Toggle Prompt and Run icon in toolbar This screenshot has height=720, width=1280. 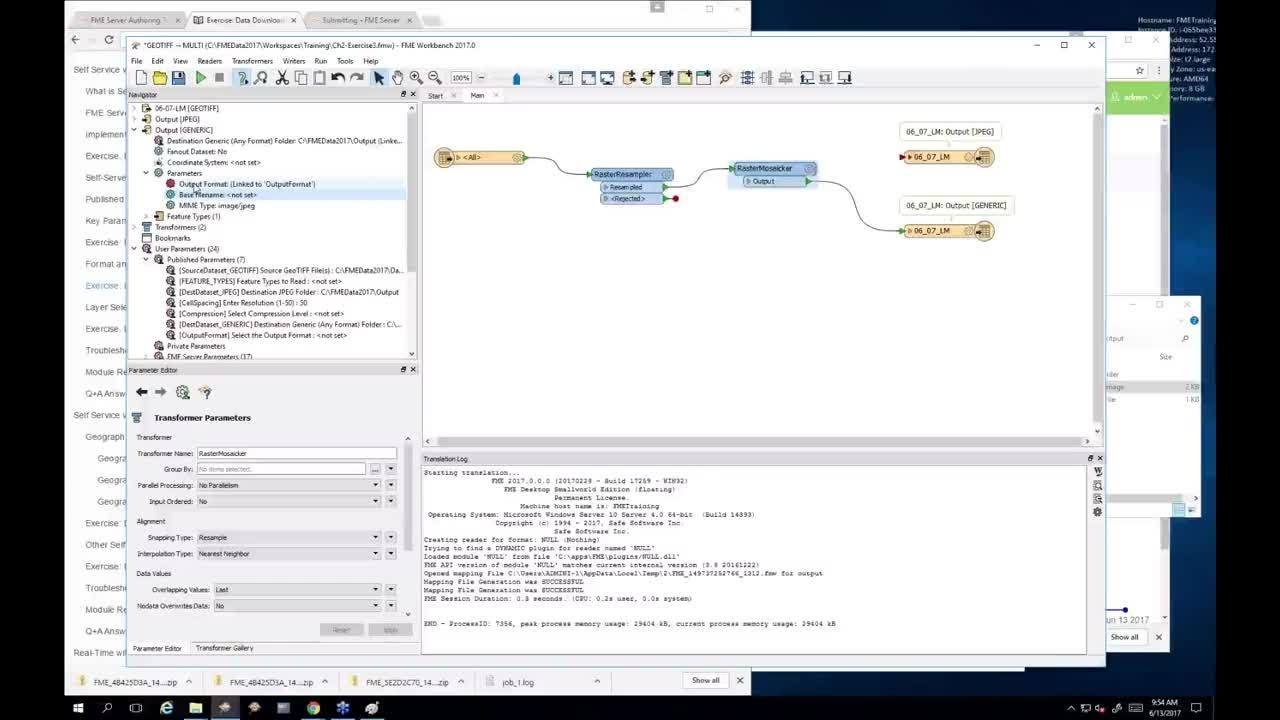(x=241, y=78)
